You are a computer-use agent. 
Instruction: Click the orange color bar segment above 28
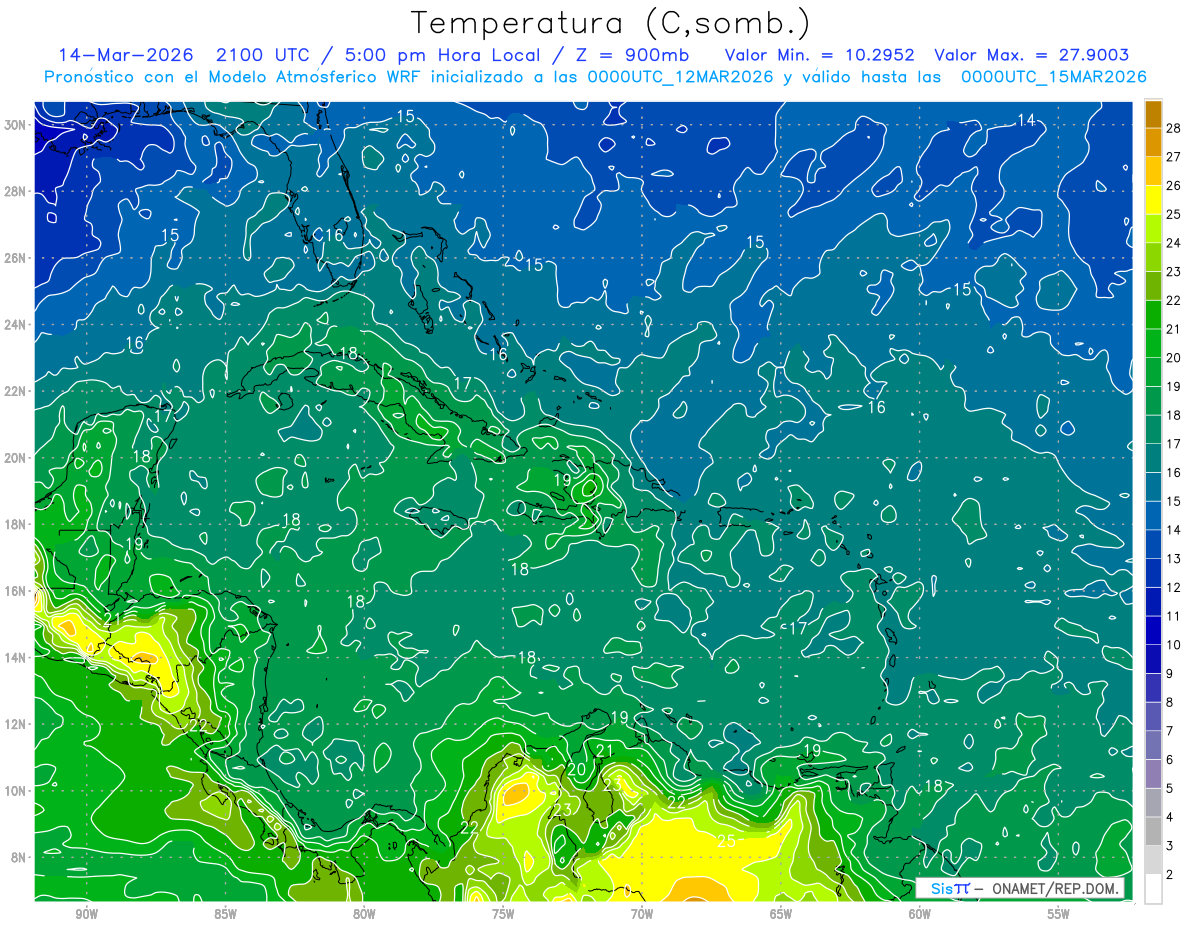[1153, 113]
